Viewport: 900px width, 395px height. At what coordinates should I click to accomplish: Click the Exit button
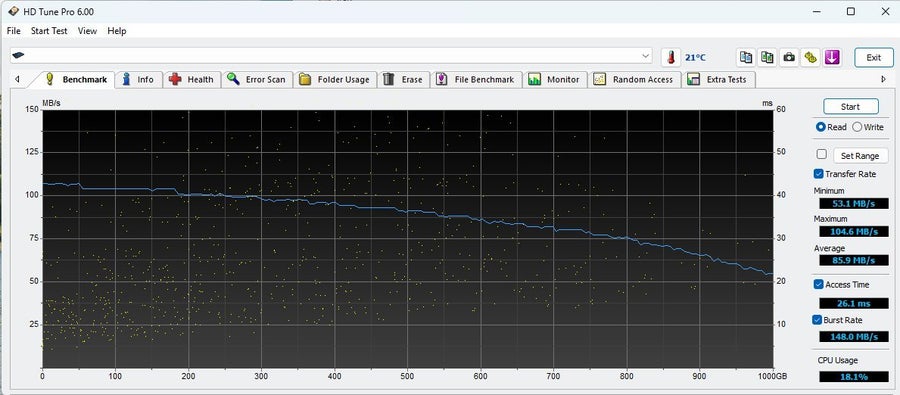tap(874, 57)
